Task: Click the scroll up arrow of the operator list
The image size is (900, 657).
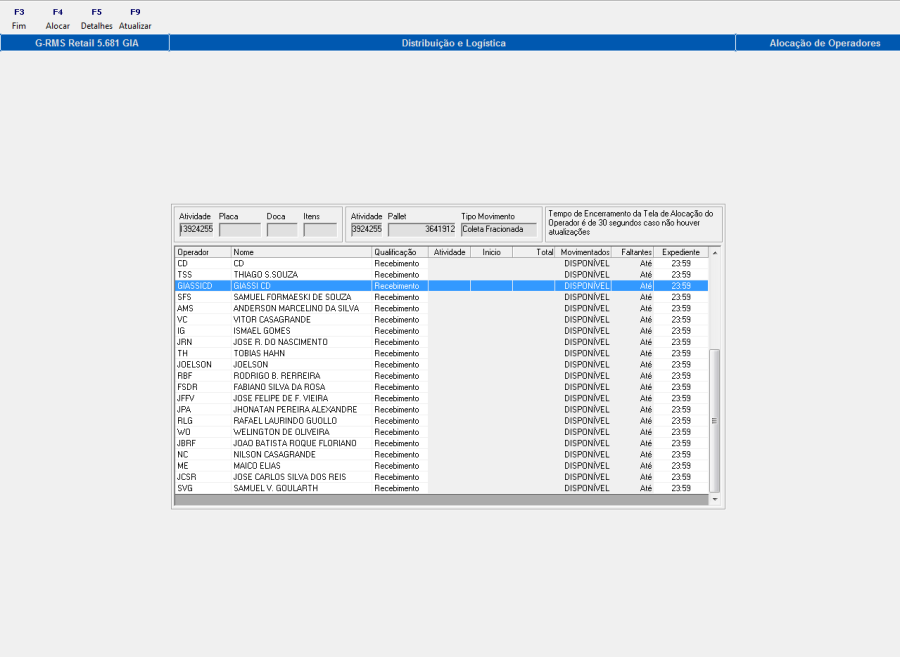Action: (x=715, y=253)
